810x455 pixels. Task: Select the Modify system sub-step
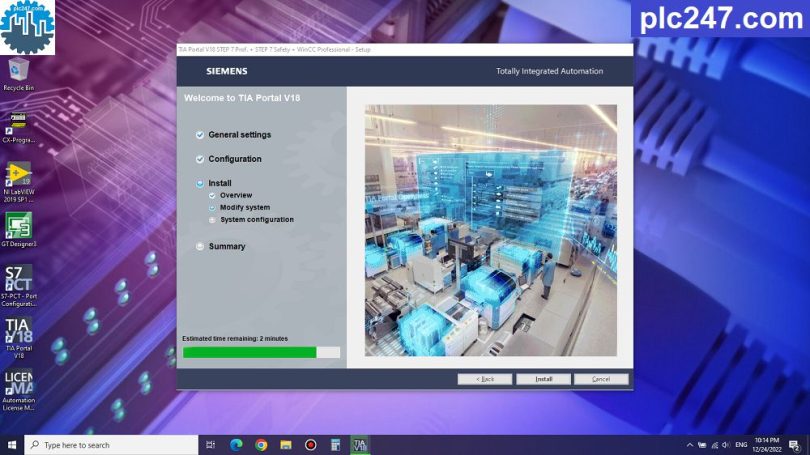244,208
